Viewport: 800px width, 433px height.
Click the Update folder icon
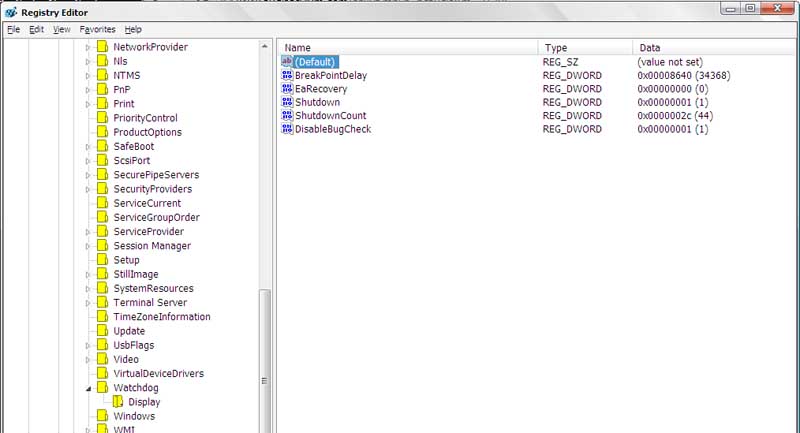(x=103, y=331)
